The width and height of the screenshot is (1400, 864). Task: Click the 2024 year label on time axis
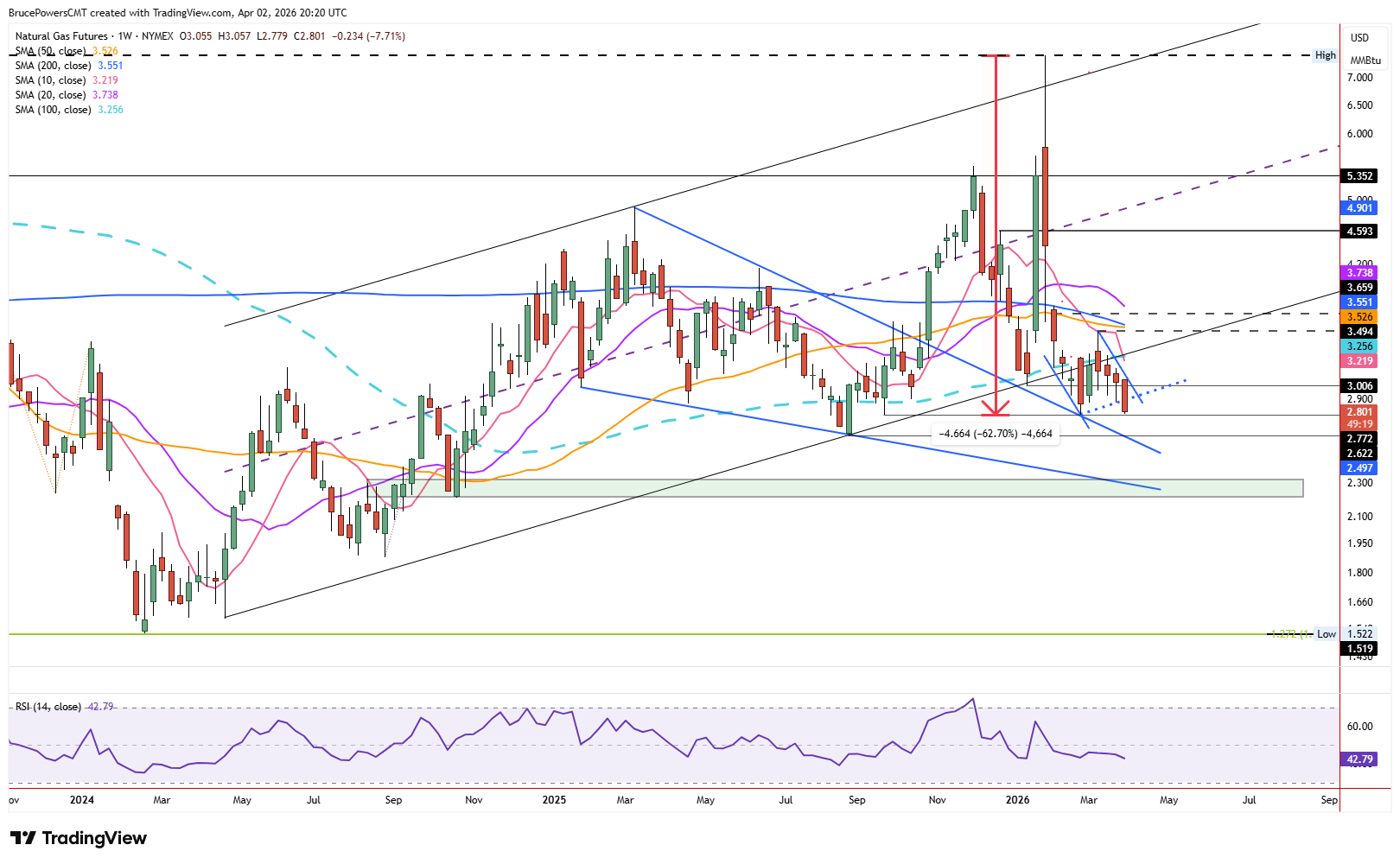pos(82,800)
